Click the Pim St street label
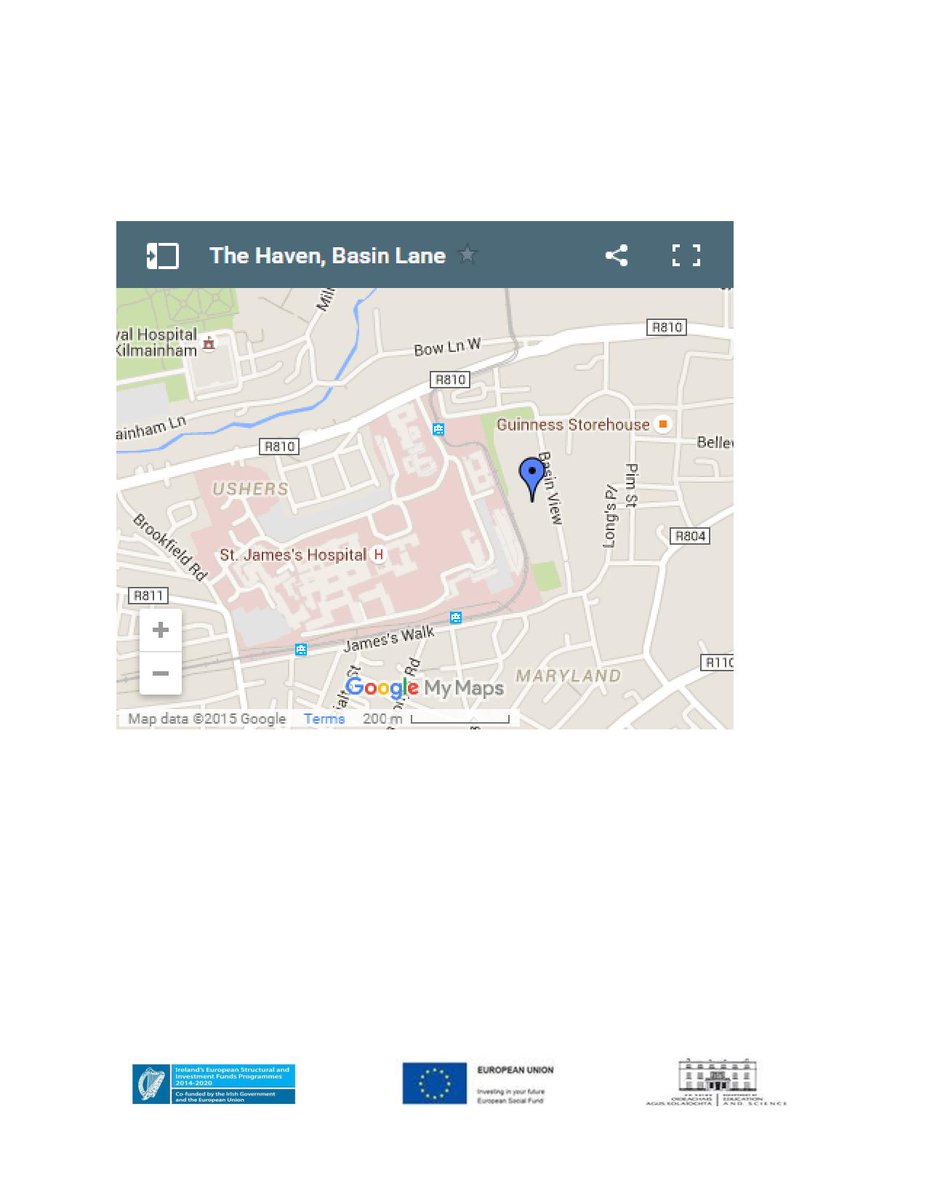The image size is (927, 1200). [631, 485]
